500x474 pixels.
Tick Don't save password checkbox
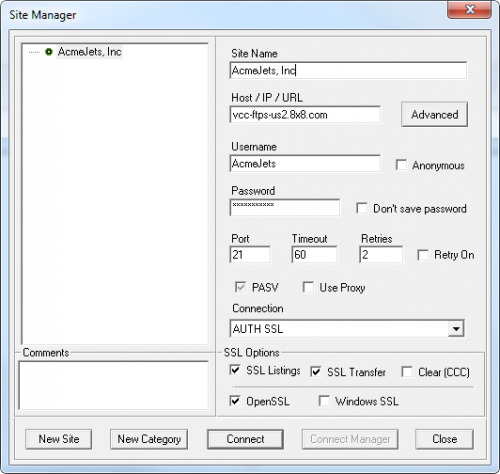tap(362, 208)
